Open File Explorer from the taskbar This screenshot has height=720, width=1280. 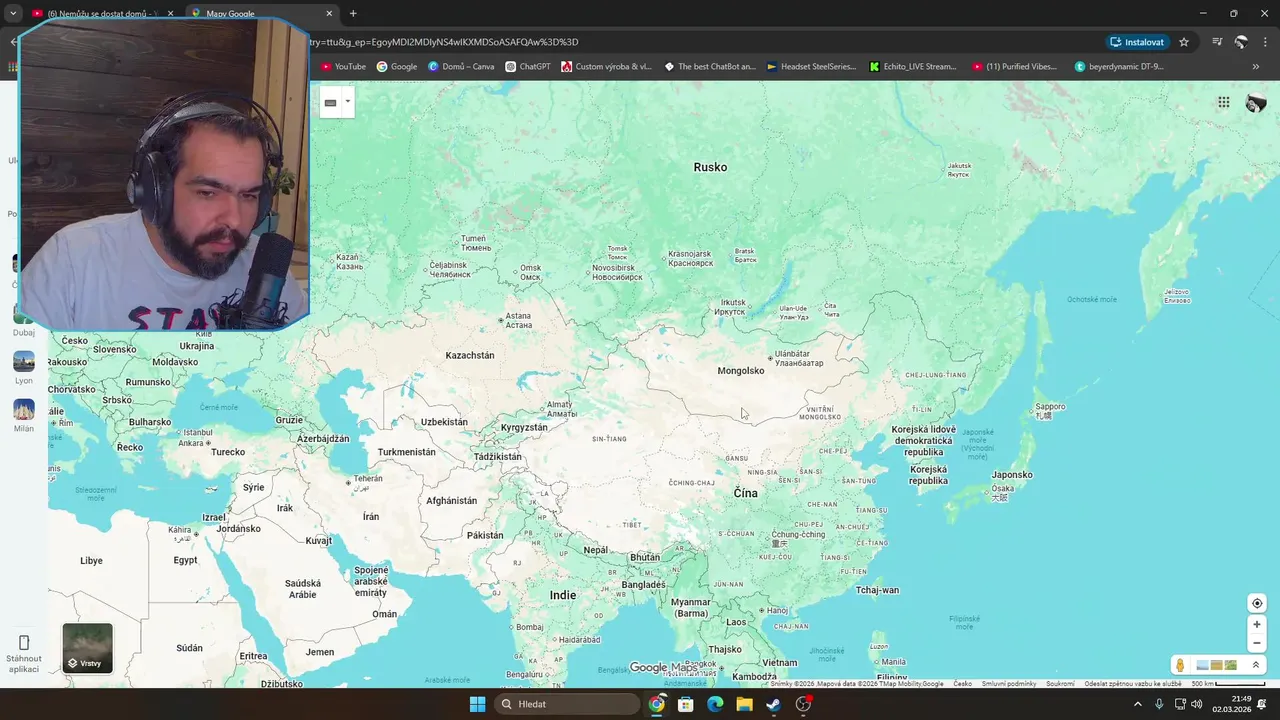click(744, 704)
